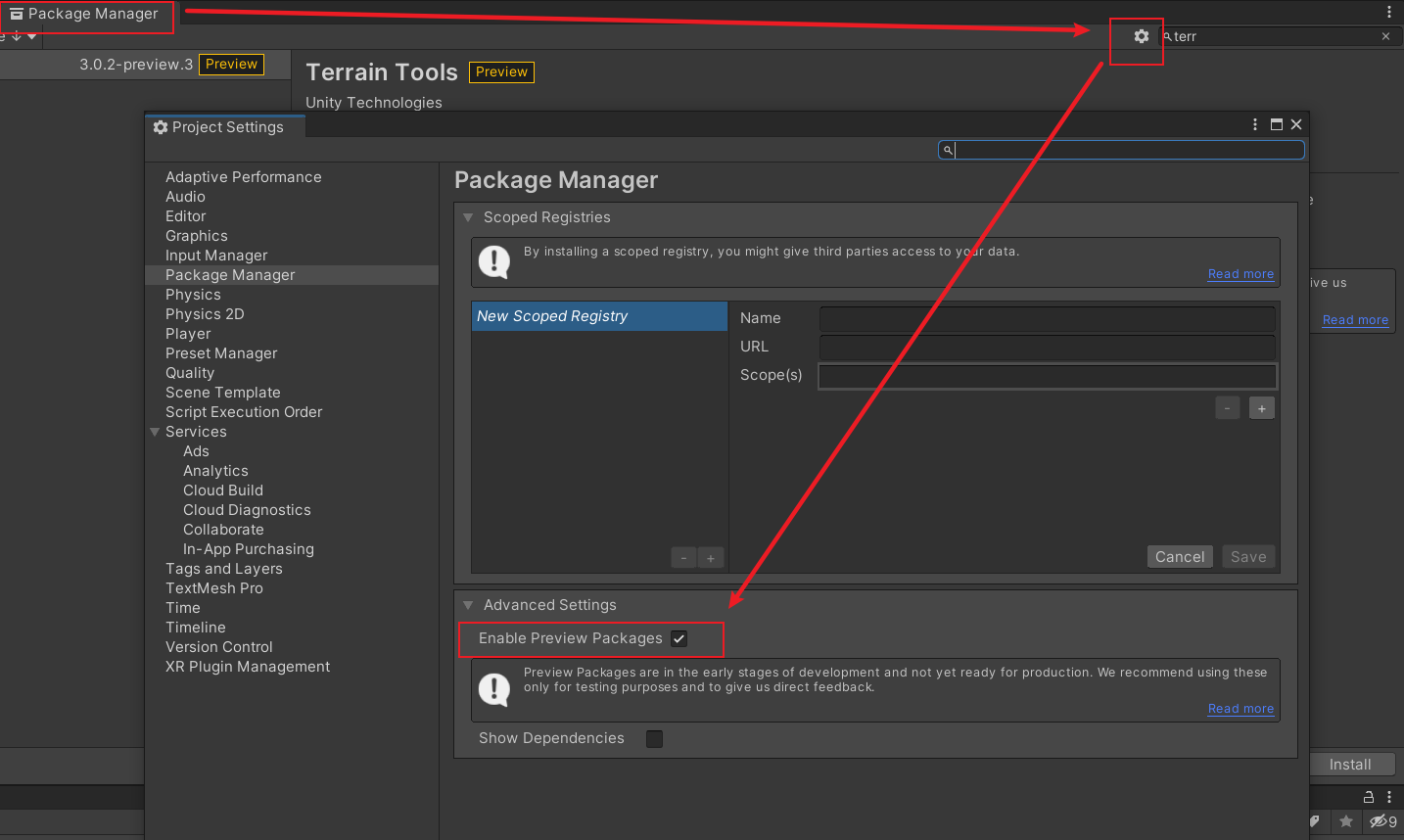Viewport: 1404px width, 840px height.
Task: Install the Terrain Tools package
Action: [1349, 765]
